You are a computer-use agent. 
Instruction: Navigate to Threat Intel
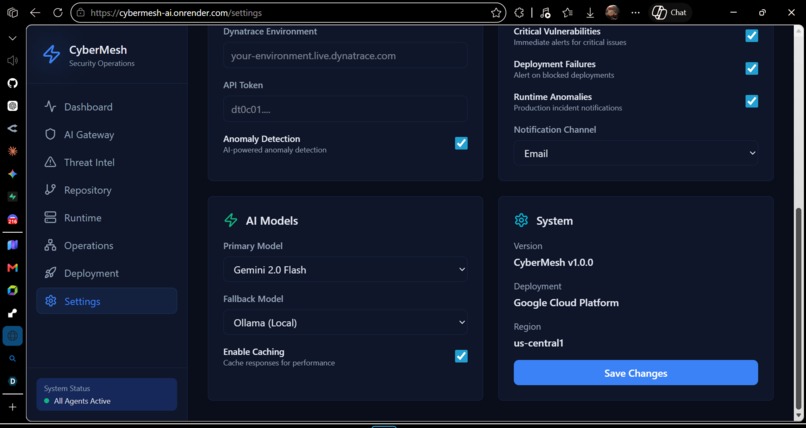(107, 162)
